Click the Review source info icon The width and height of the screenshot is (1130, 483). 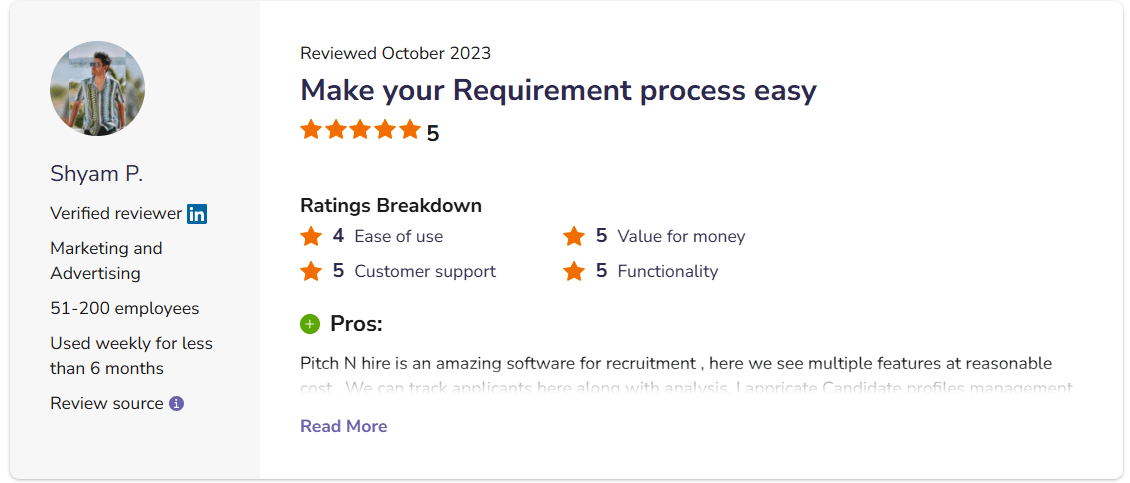[x=177, y=404]
